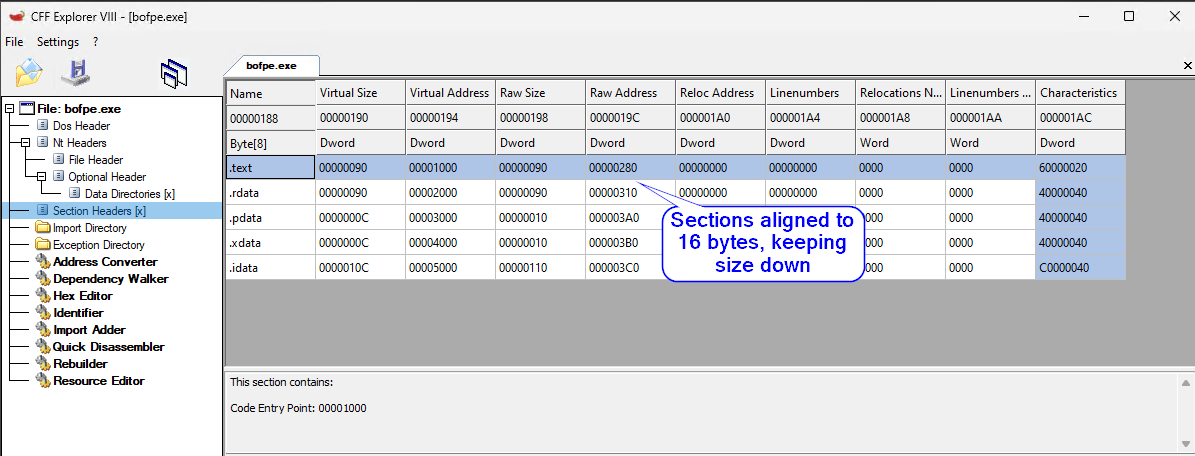Click Raw Size value 00000110
1195x456 pixels.
click(x=540, y=267)
